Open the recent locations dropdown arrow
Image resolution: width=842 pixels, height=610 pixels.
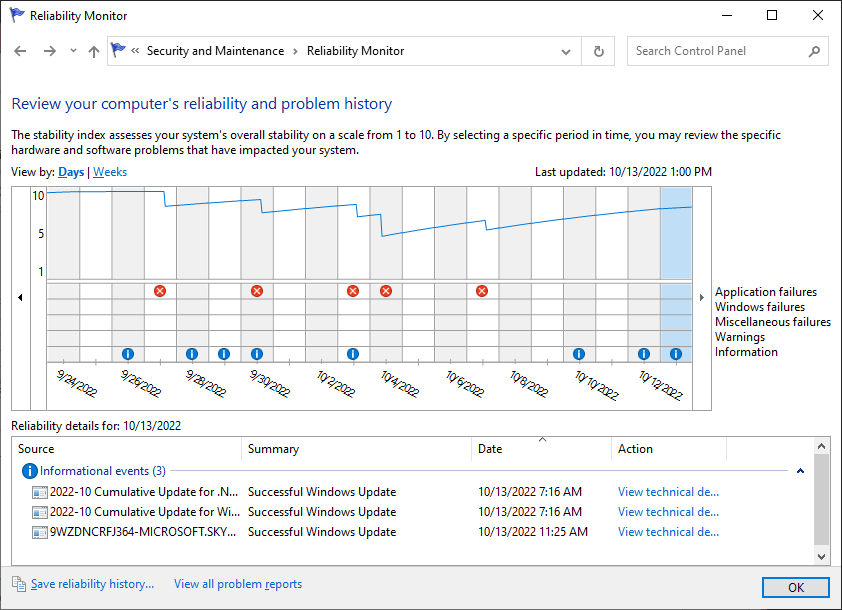click(74, 51)
